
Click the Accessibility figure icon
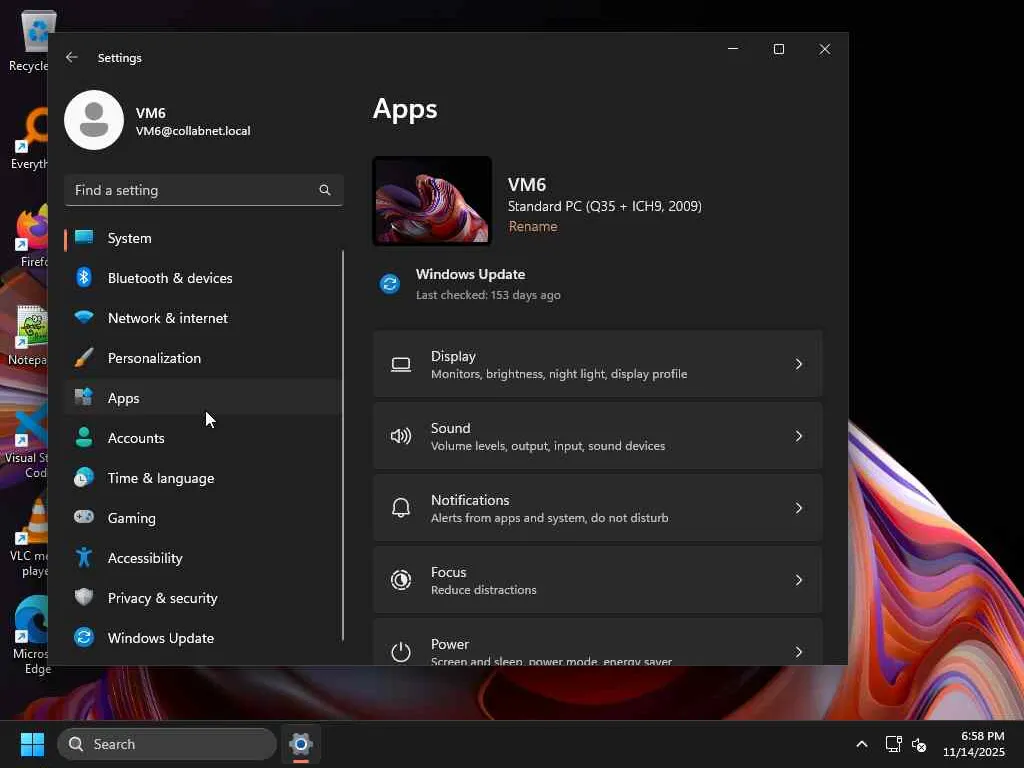pos(85,558)
